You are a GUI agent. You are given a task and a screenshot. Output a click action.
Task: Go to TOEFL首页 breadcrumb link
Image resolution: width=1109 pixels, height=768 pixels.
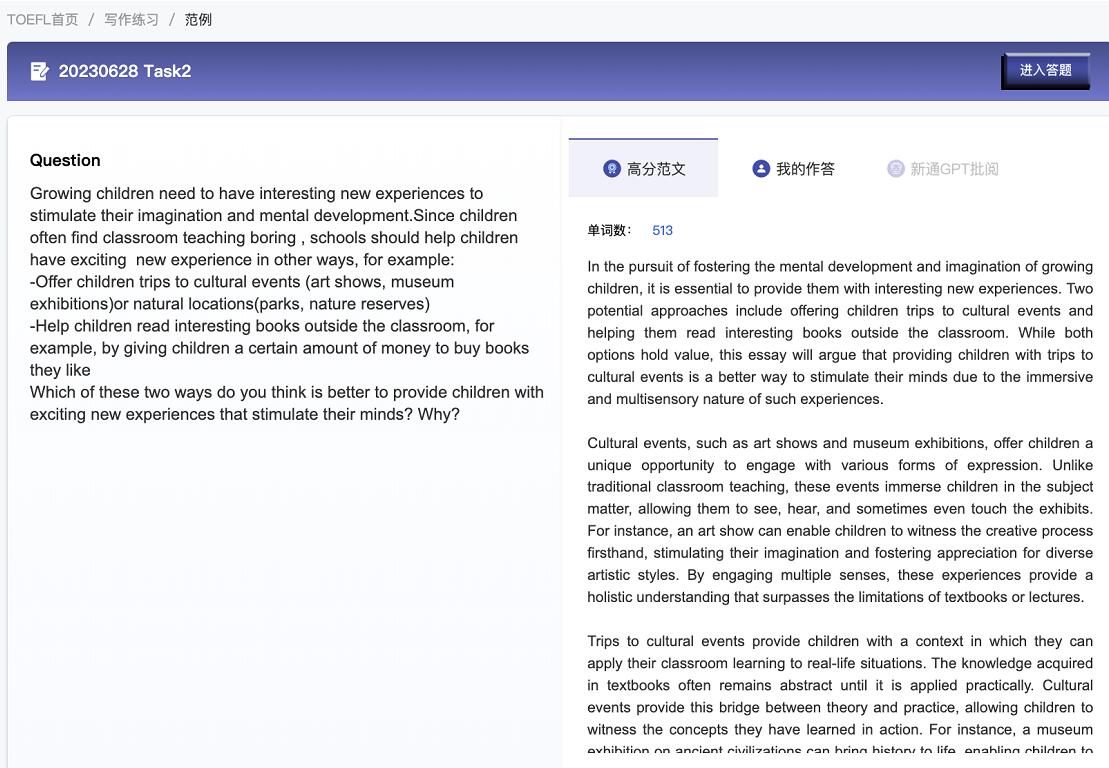coord(42,19)
